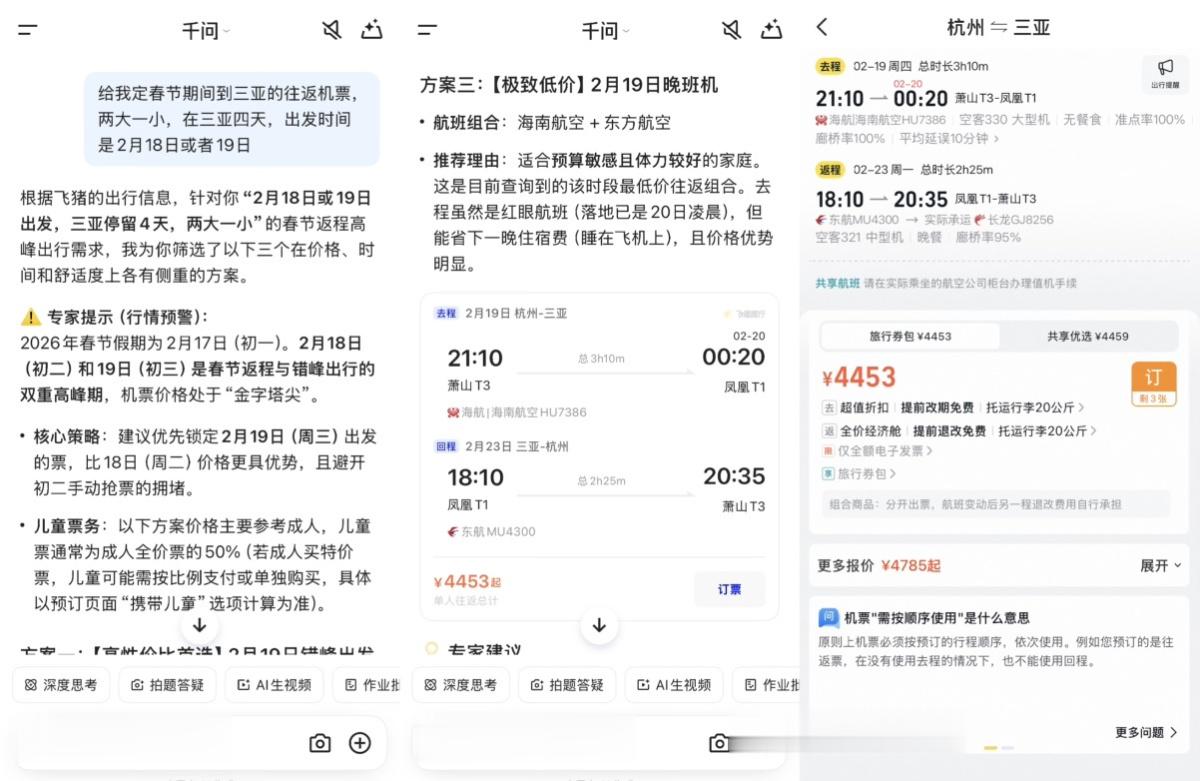The width and height of the screenshot is (1200, 781).
Task: Enable 深度思考 chip on the 方案三 screen
Action: click(461, 685)
